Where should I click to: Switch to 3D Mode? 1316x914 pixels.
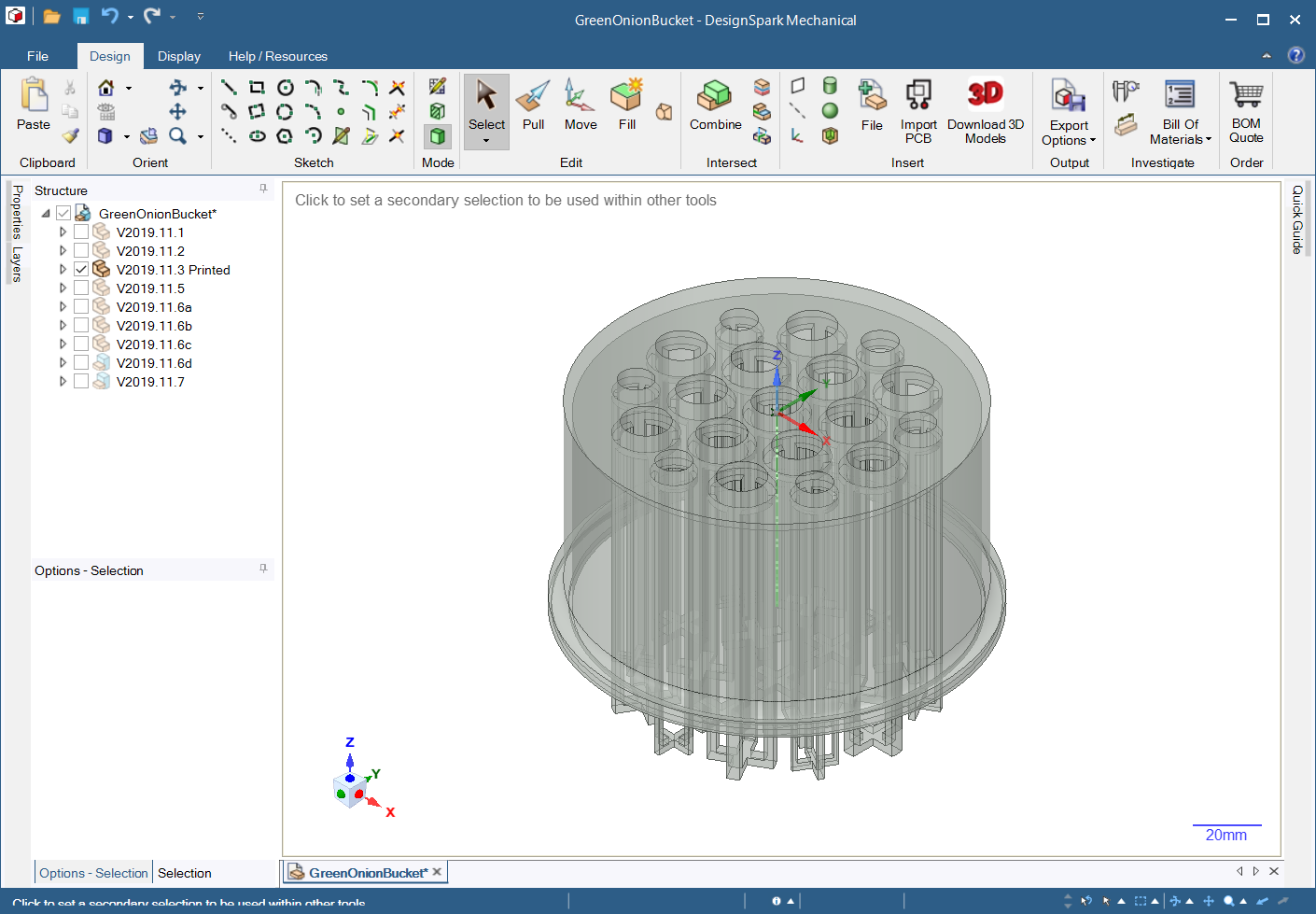click(438, 136)
